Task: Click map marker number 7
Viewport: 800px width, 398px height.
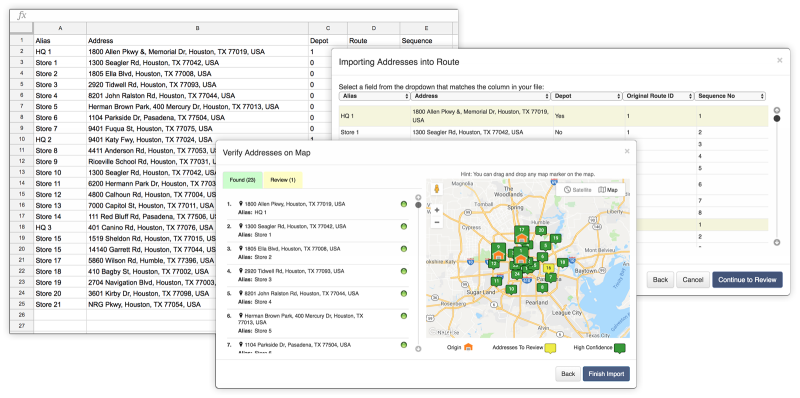Action: coord(551,277)
